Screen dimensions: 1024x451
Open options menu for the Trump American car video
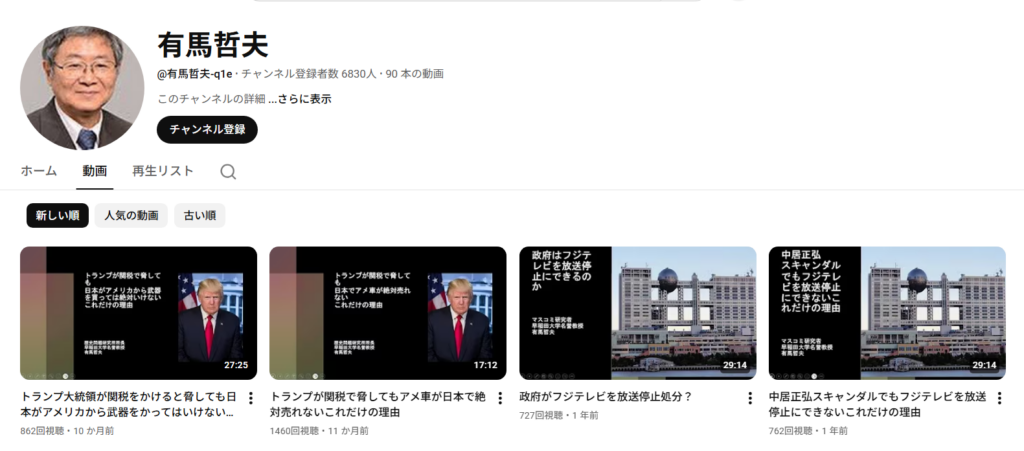[x=500, y=398]
